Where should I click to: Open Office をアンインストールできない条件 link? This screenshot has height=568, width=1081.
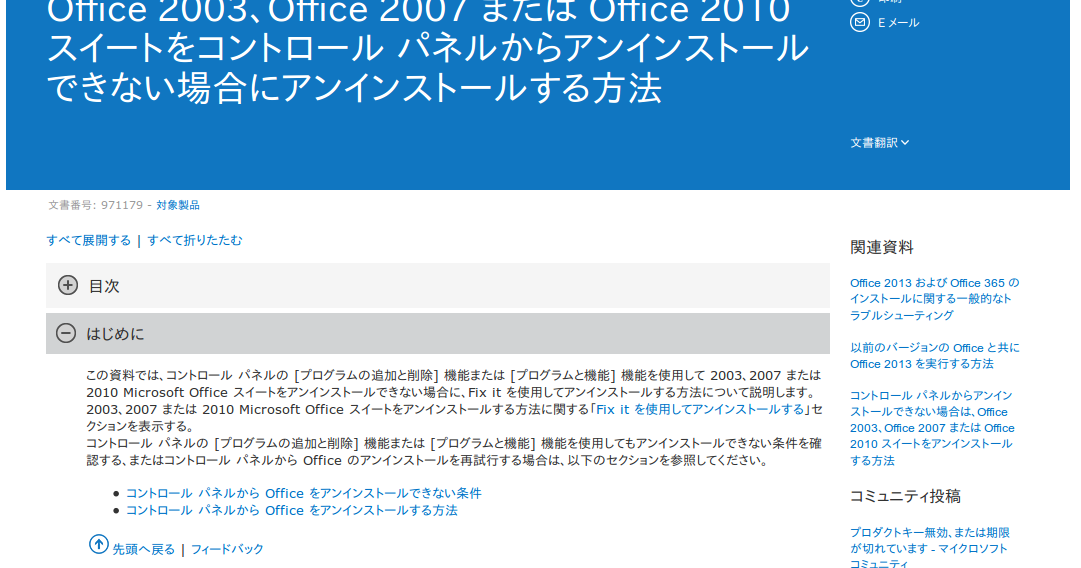[303, 494]
